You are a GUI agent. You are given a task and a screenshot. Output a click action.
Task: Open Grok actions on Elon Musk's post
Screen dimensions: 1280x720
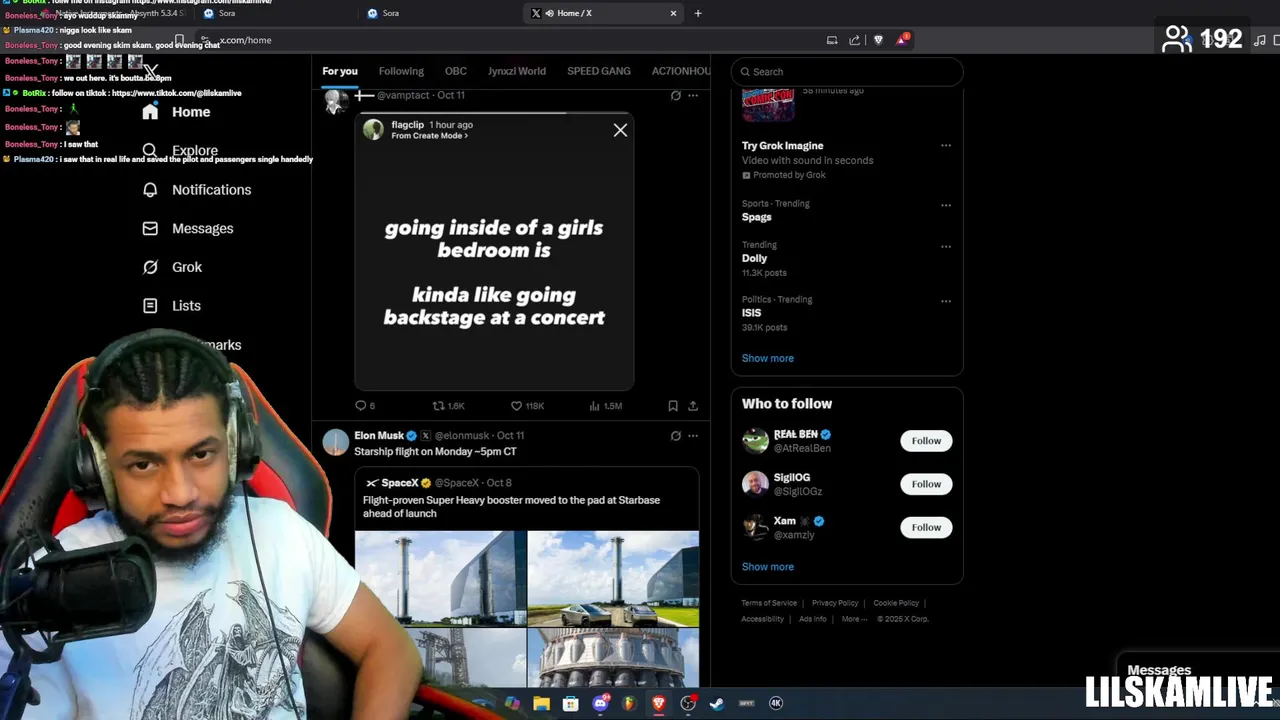676,436
